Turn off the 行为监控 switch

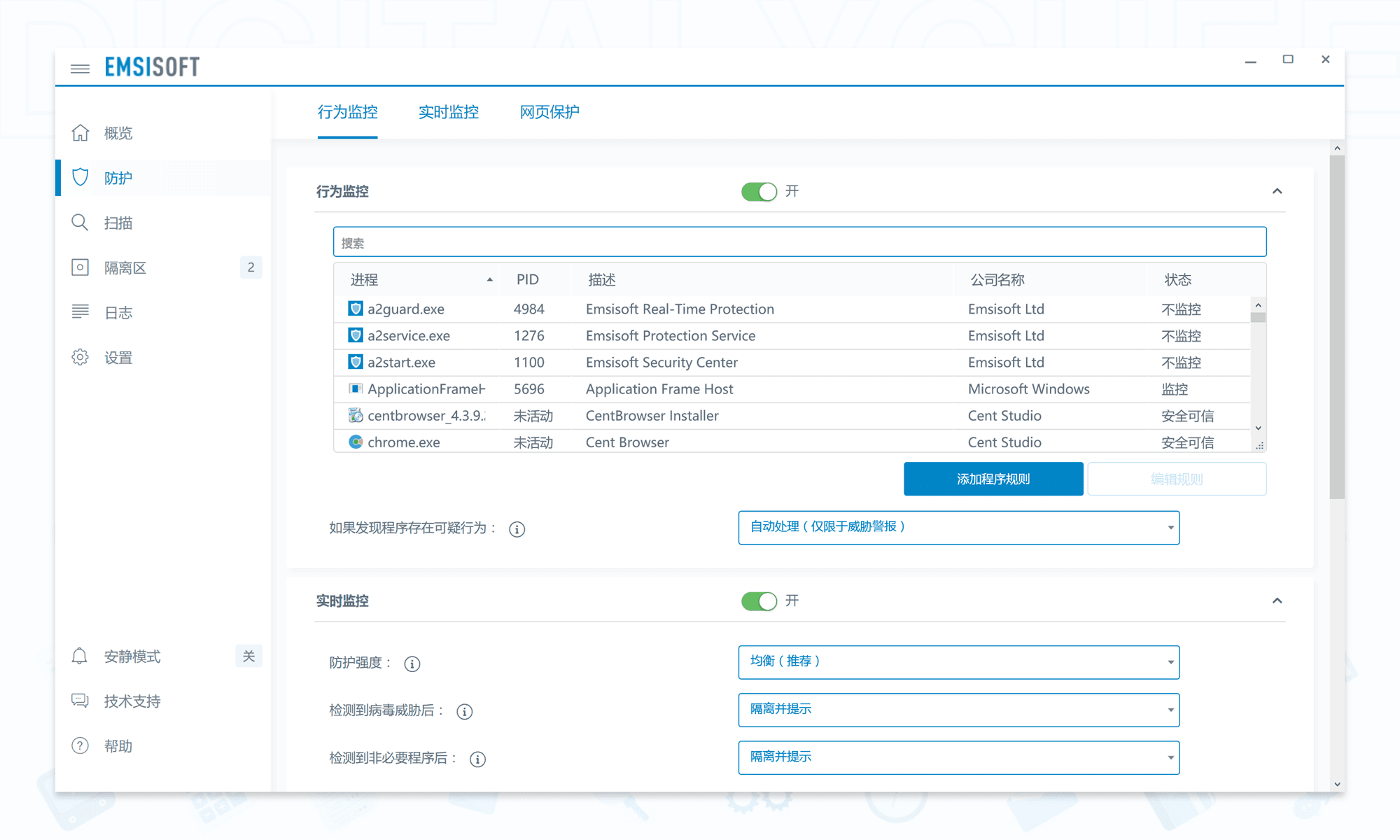click(x=759, y=191)
